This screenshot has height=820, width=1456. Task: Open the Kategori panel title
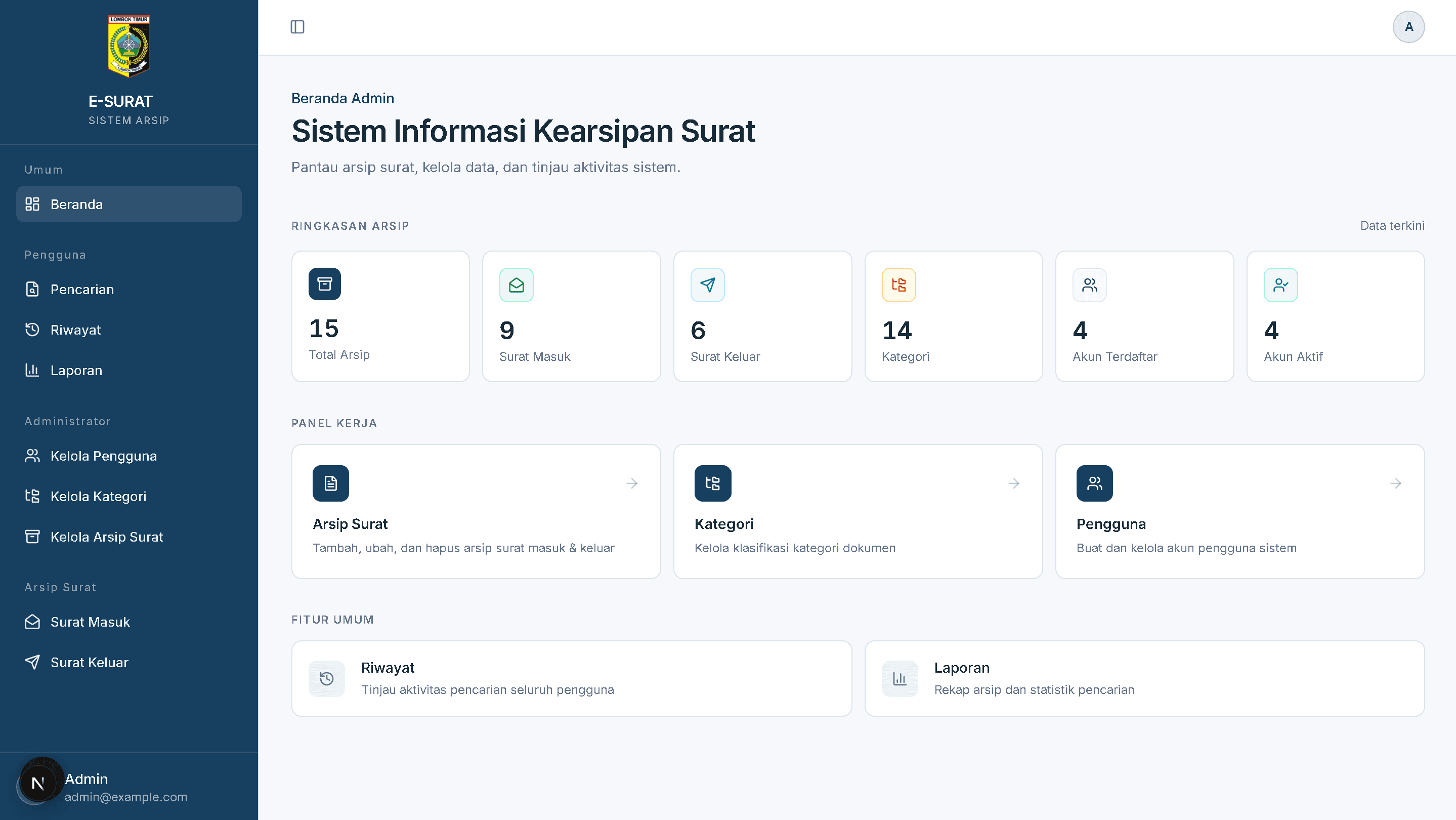pos(724,524)
